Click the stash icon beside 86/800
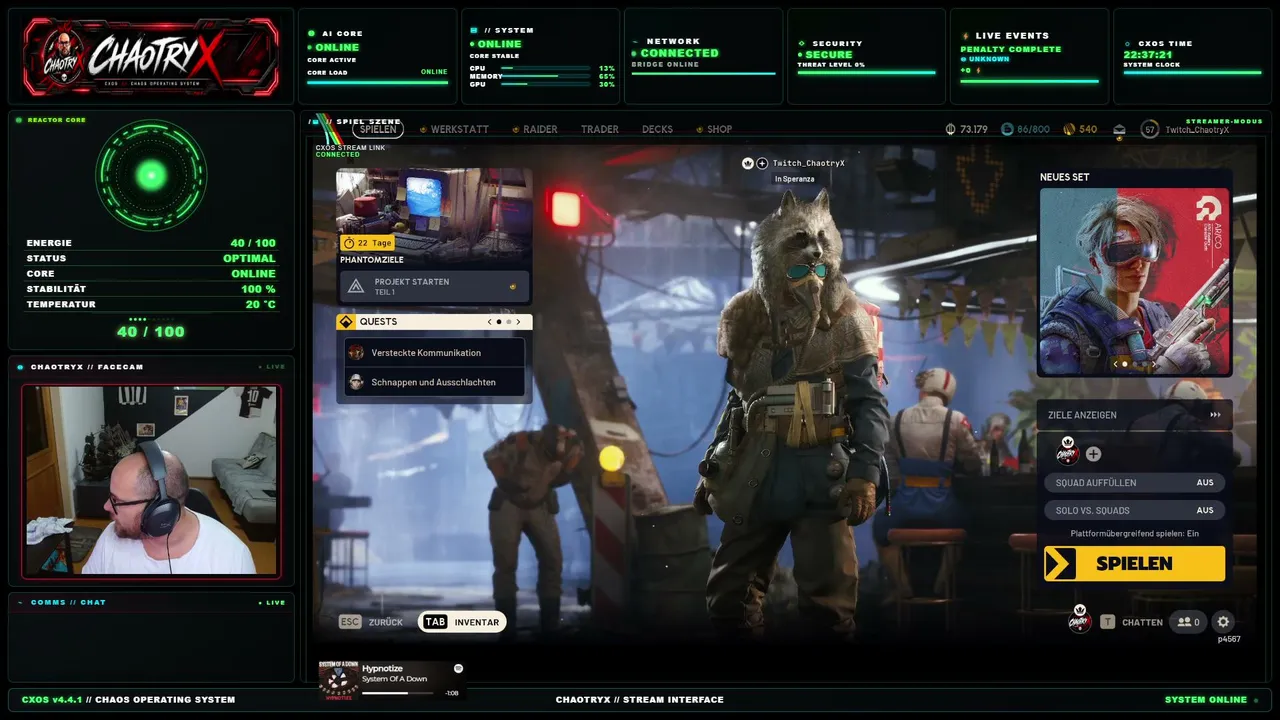The image size is (1280, 720). pos(1007,130)
